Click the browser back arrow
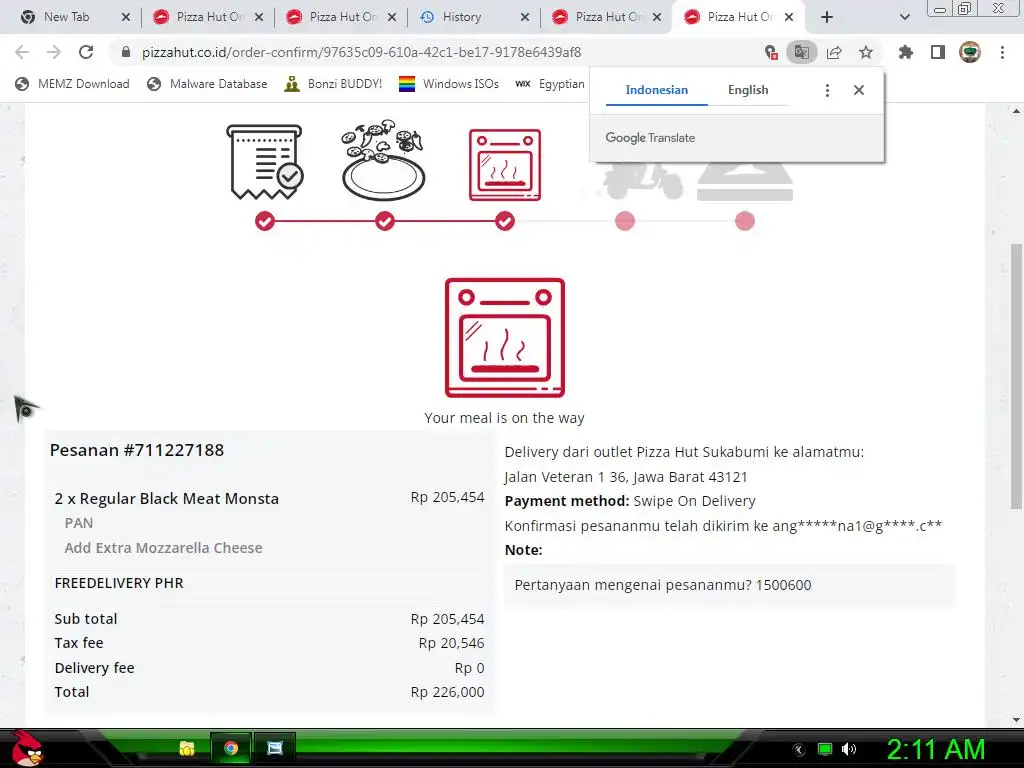1024x768 pixels. pos(22,52)
